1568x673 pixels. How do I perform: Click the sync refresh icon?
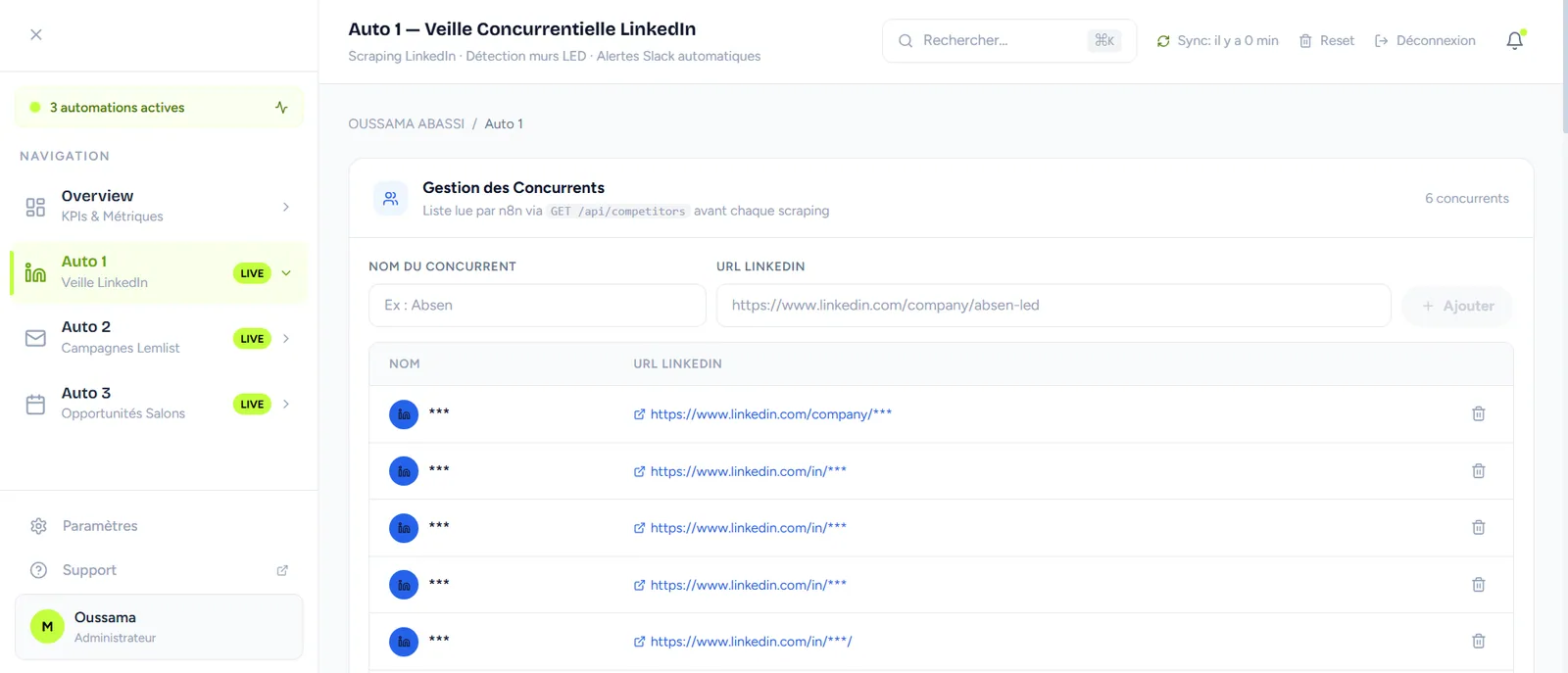1163,41
